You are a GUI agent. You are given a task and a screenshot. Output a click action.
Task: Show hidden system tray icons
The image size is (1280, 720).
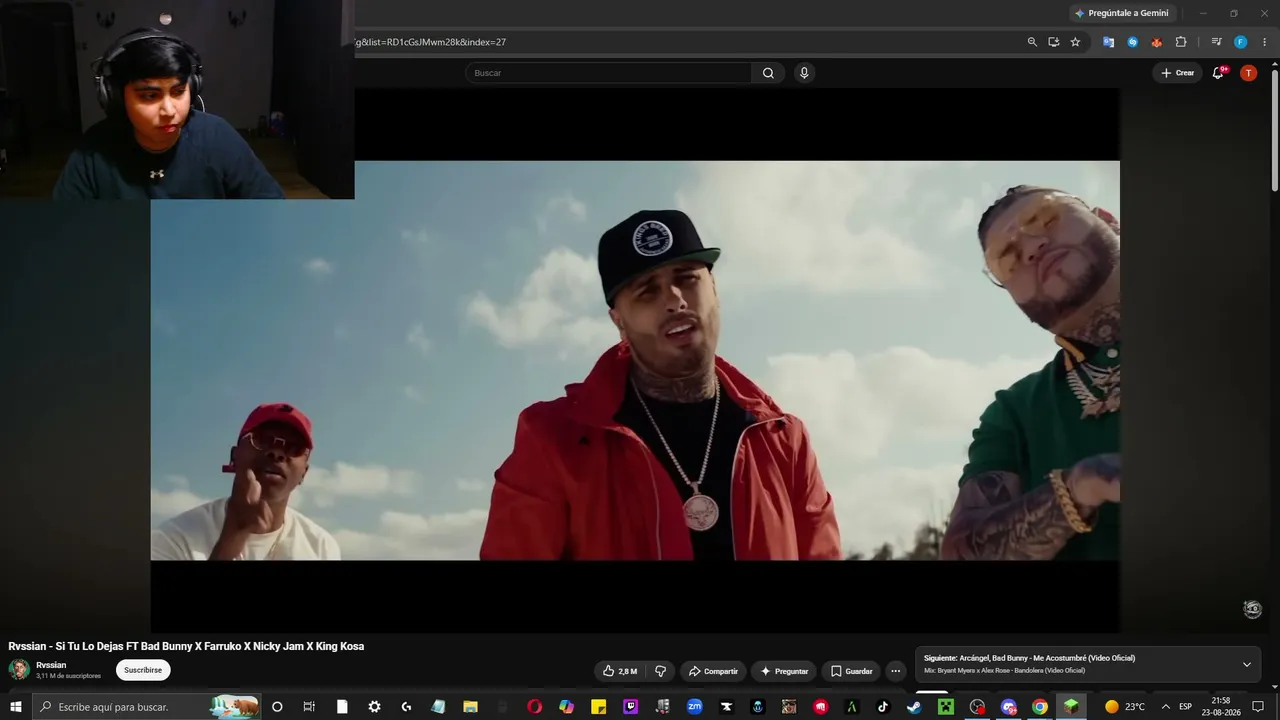point(1165,706)
